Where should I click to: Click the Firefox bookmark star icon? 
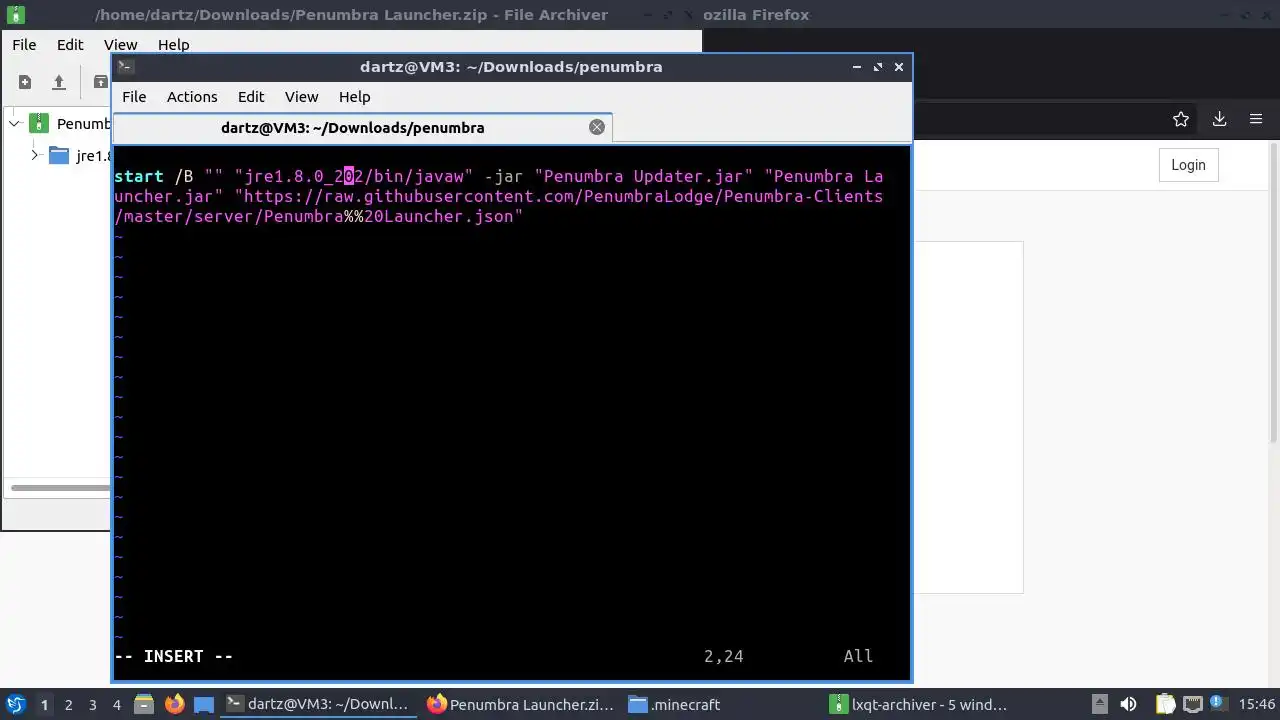click(1181, 119)
